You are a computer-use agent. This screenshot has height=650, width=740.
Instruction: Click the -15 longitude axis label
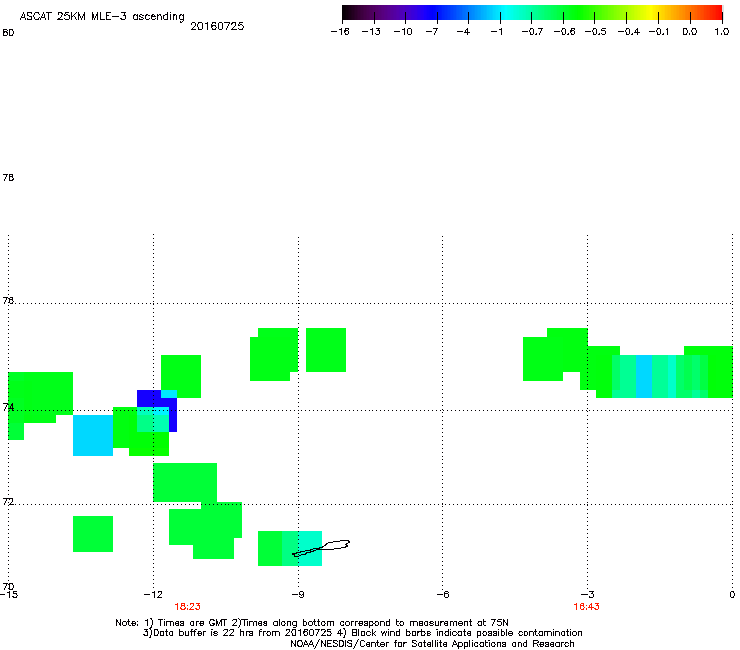(x=8, y=595)
